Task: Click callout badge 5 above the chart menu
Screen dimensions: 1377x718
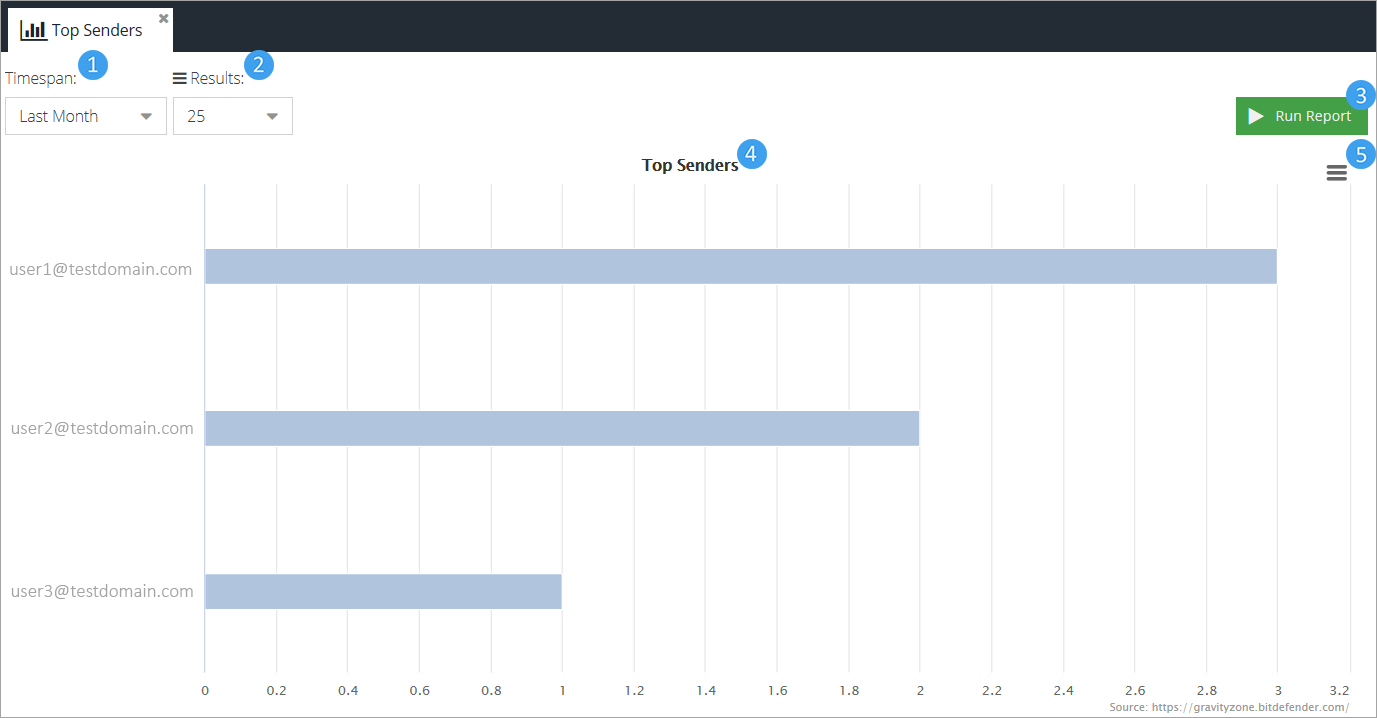Action: pyautogui.click(x=1360, y=154)
